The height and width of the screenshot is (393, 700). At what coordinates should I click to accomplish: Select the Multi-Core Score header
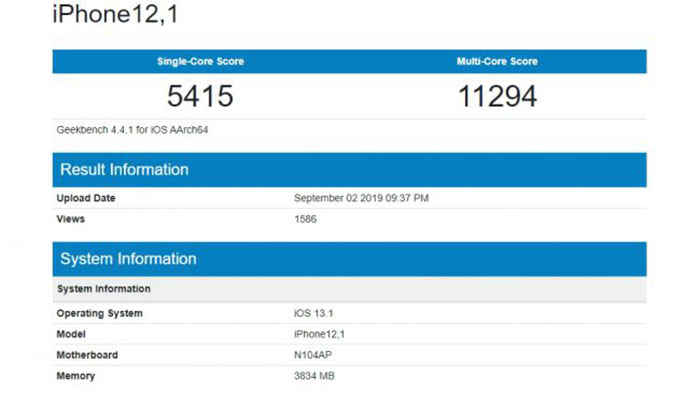click(x=497, y=62)
